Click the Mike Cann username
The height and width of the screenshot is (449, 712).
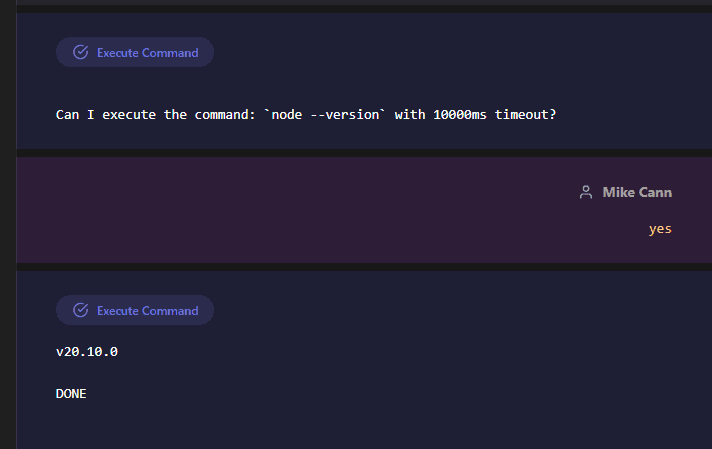pos(637,192)
